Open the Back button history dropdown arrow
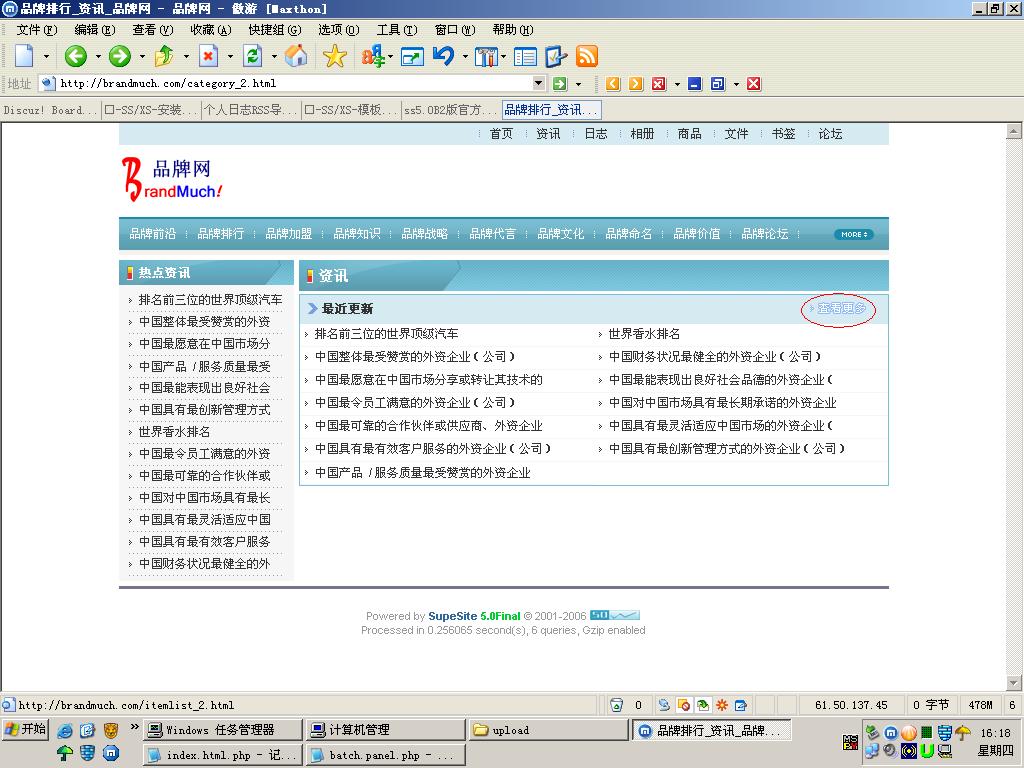This screenshot has width=1024, height=768. coord(98,57)
